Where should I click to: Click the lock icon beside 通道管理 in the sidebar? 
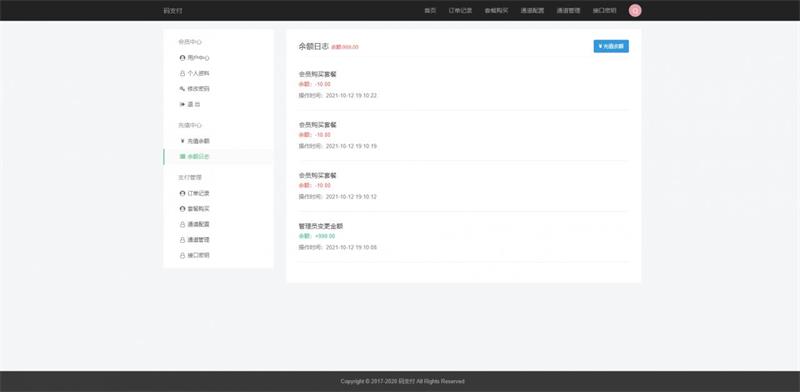pos(182,240)
